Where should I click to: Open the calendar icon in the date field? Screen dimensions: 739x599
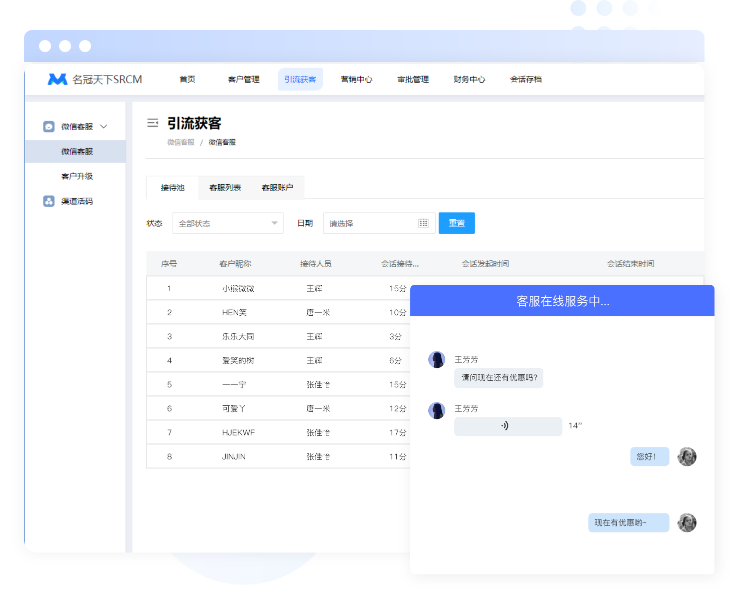click(x=423, y=223)
